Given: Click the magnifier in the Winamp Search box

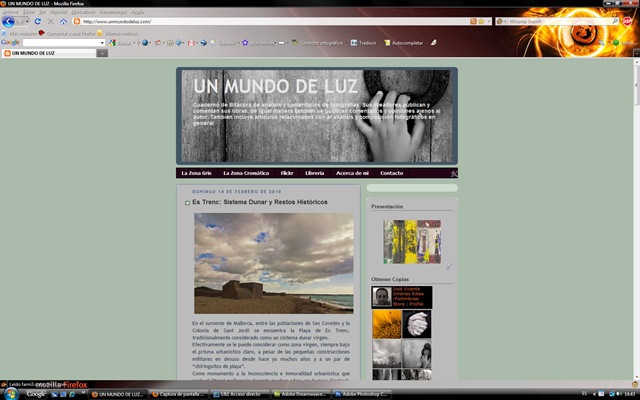Looking at the screenshot, I should tap(615, 21).
